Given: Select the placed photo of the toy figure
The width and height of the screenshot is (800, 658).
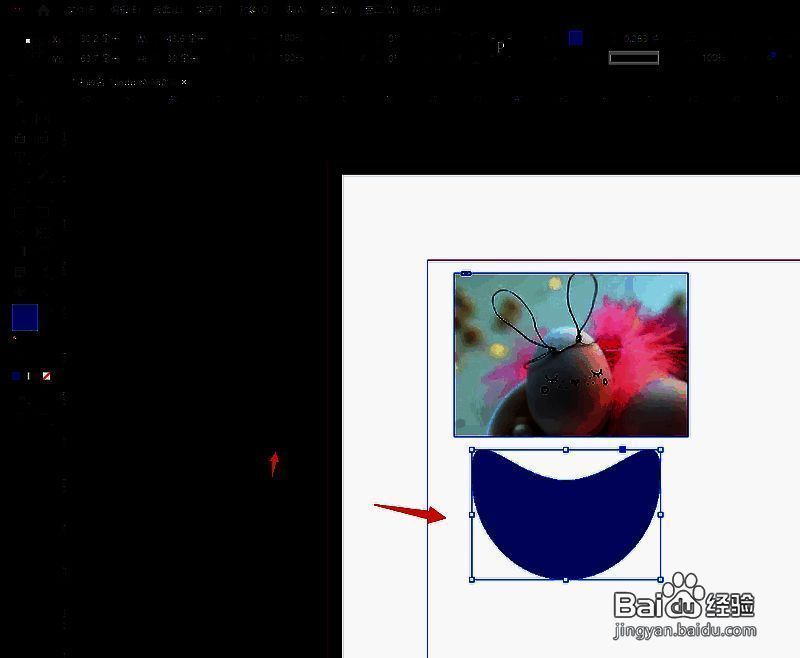Looking at the screenshot, I should click(571, 354).
